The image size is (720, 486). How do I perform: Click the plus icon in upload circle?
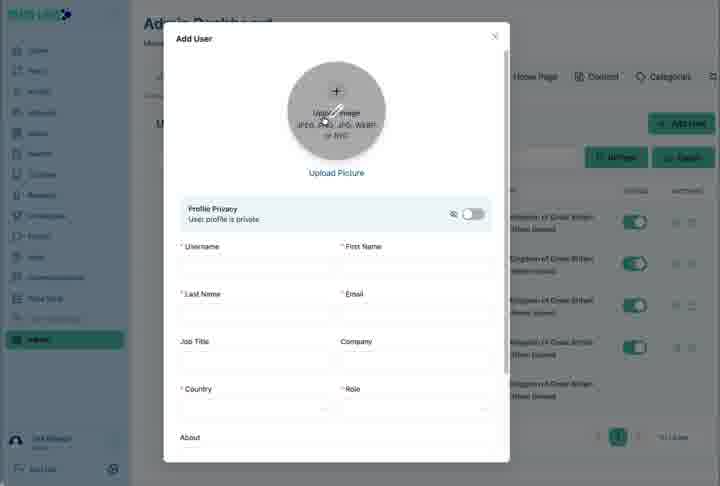[x=337, y=91]
